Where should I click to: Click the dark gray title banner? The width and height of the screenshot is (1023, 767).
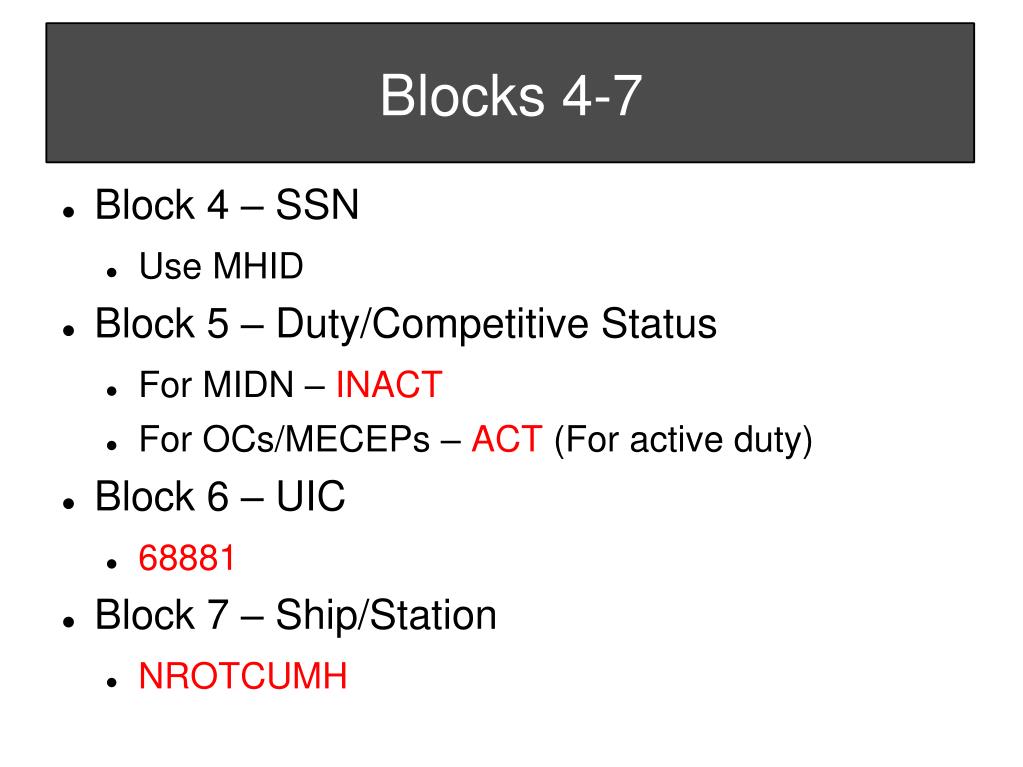510,93
